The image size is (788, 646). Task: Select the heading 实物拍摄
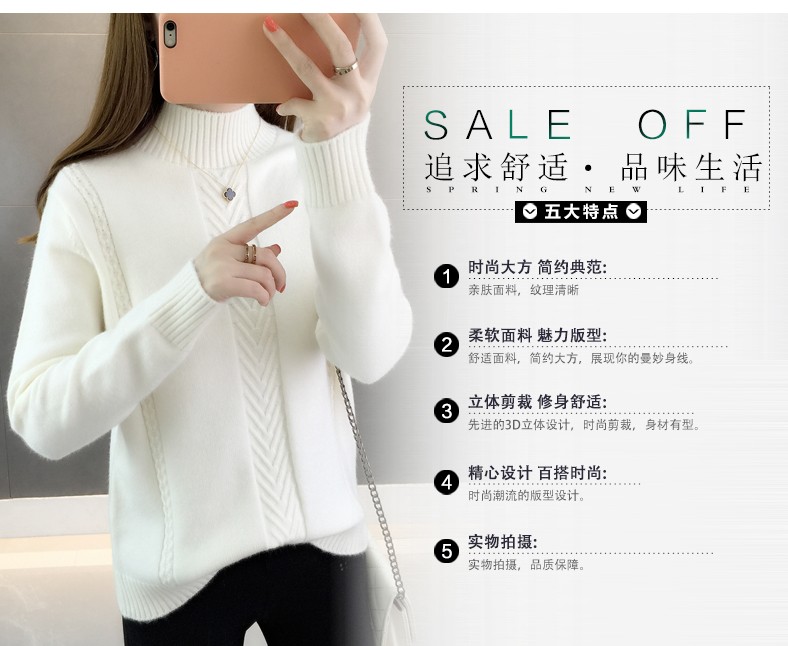coord(503,541)
